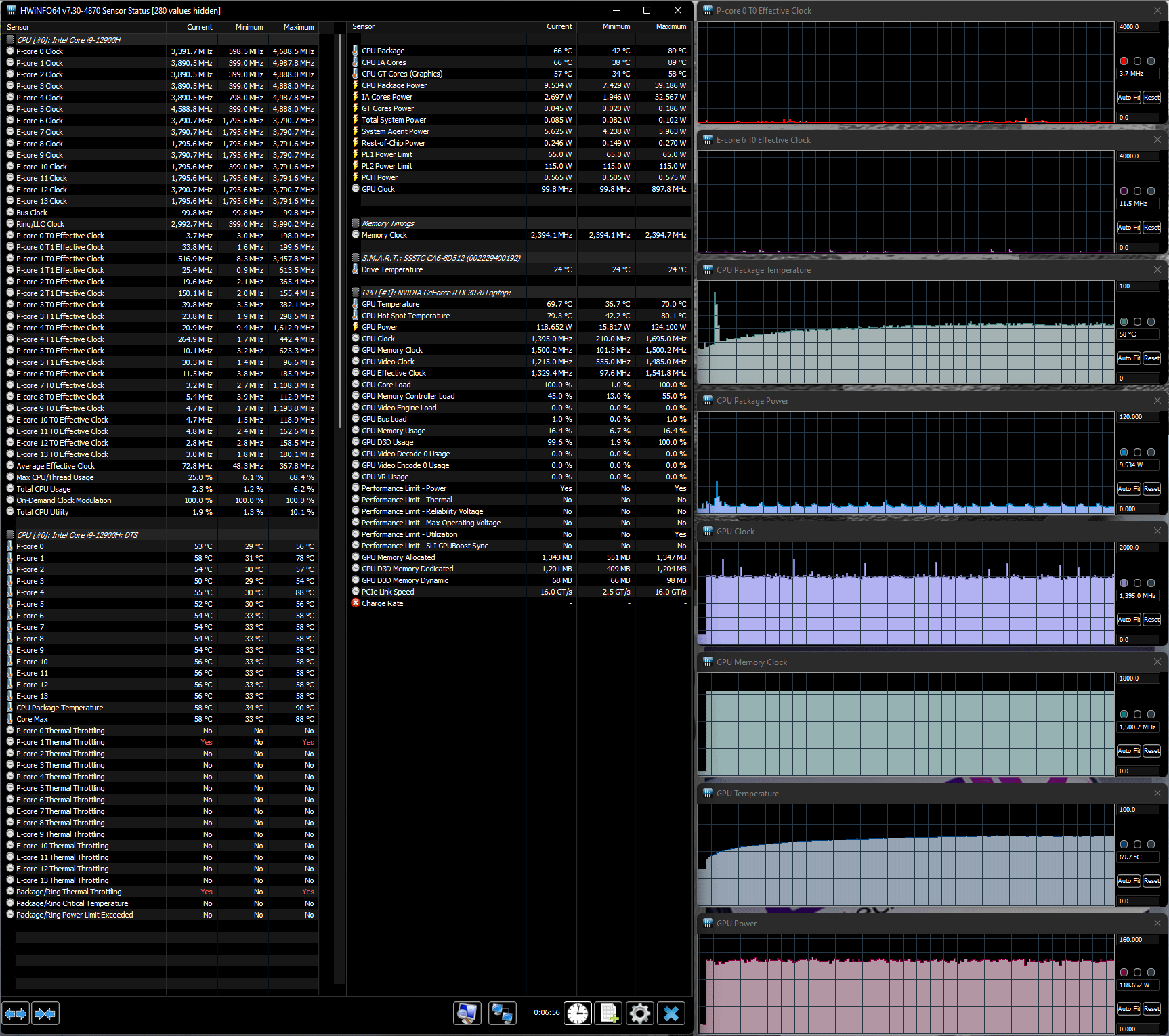Click the red X icon beside Charge Rate
1169x1036 pixels.
(356, 603)
